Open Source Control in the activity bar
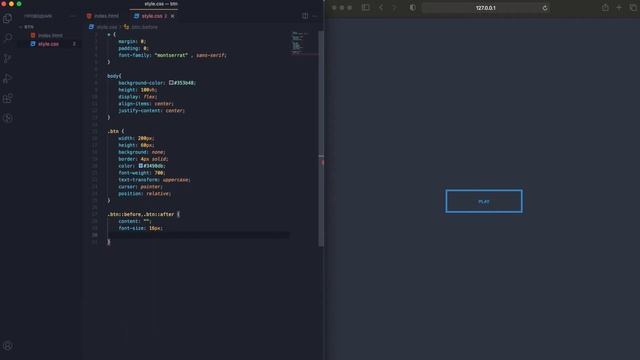This screenshot has width=640, height=360. click(7, 58)
